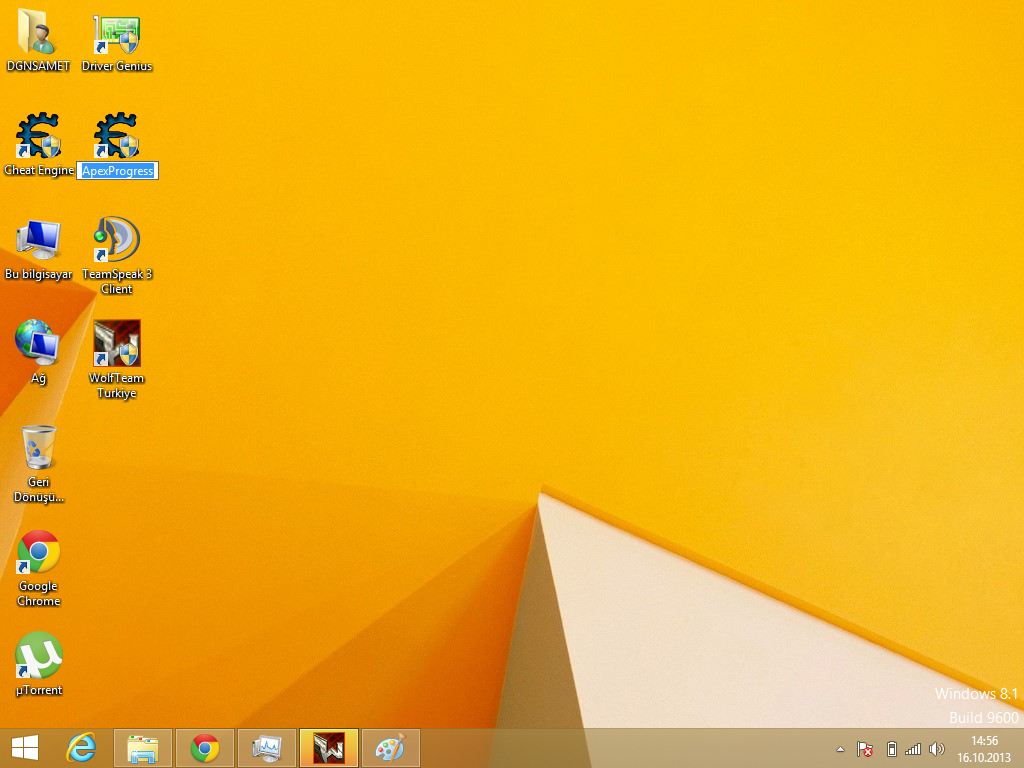Image resolution: width=1024 pixels, height=768 pixels.
Task: Click the ApexProgress rename text field
Action: [118, 171]
